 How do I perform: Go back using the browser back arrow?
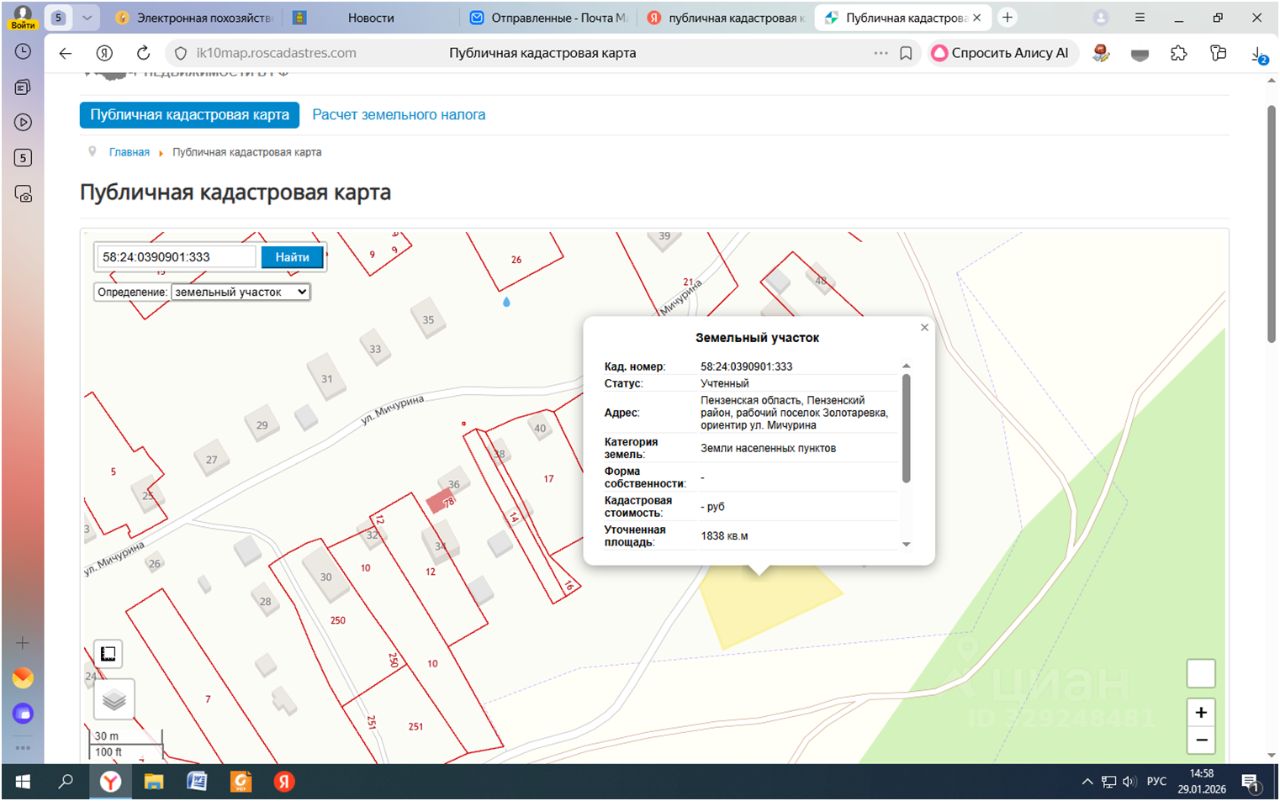click(x=66, y=53)
